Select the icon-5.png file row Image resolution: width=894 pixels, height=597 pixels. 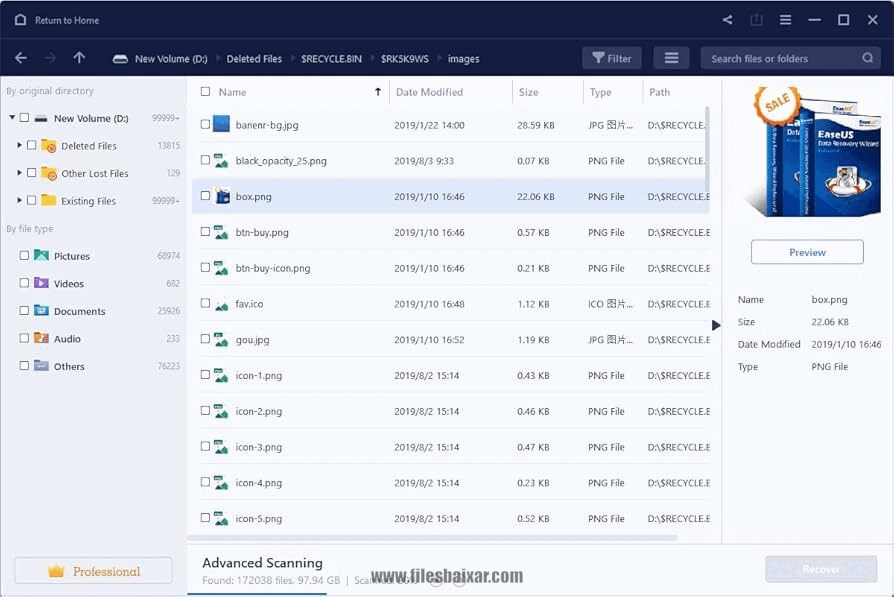pyautogui.click(x=450, y=518)
